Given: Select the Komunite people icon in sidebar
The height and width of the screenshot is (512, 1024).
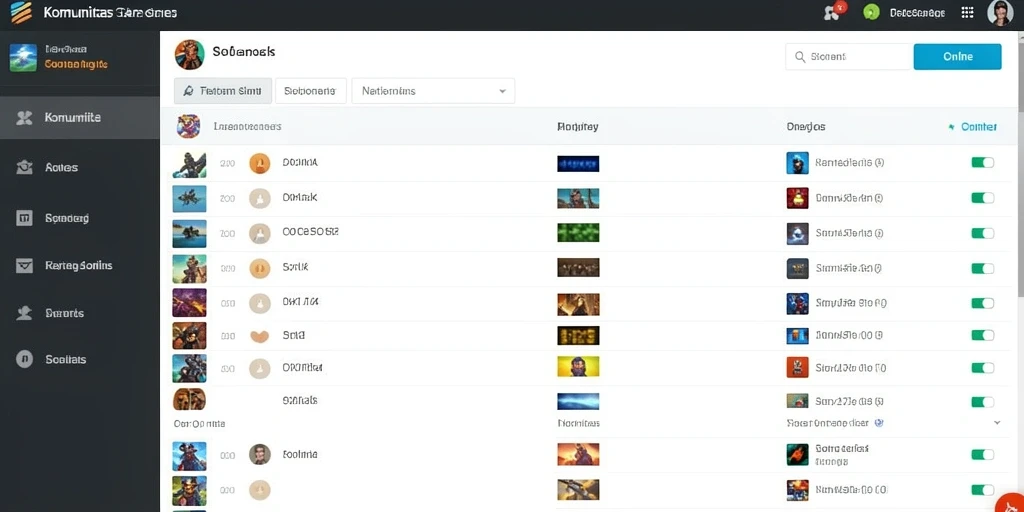Looking at the screenshot, I should 24,118.
